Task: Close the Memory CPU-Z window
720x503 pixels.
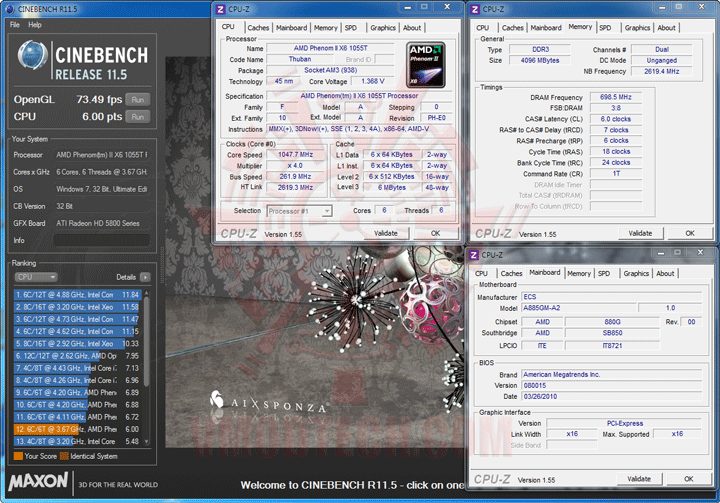Action: [701, 7]
